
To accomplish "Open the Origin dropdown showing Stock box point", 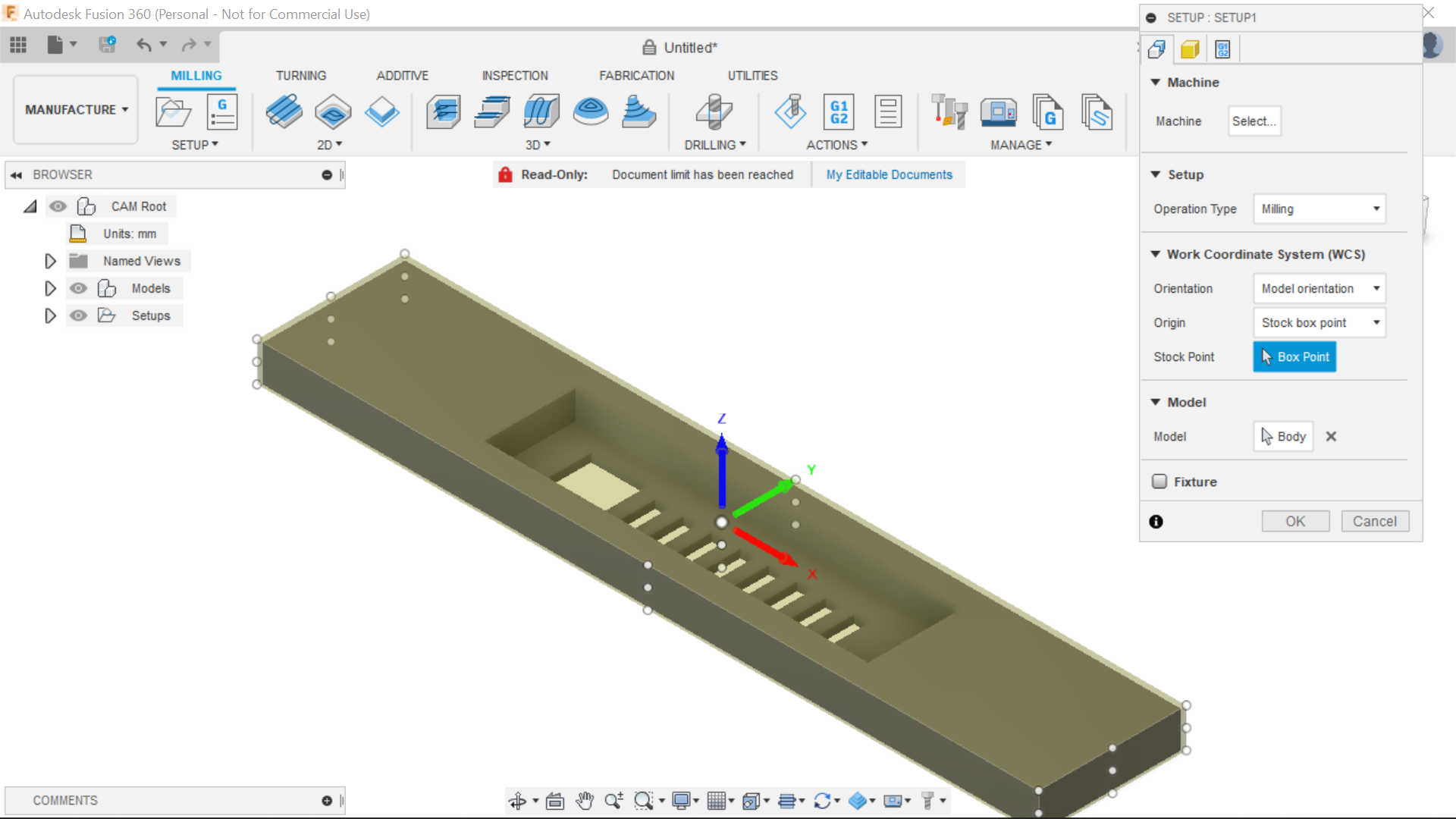I will (x=1319, y=322).
